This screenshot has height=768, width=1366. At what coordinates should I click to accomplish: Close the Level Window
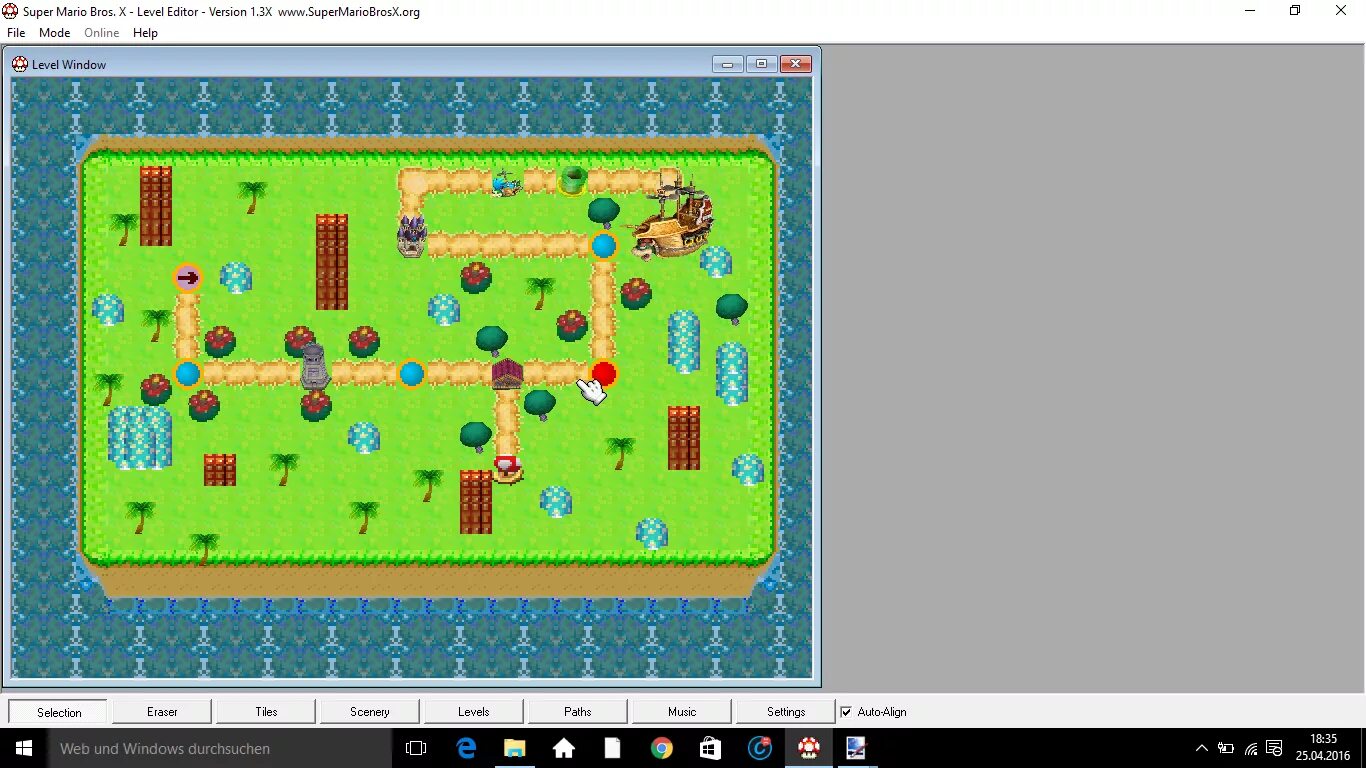tap(795, 64)
